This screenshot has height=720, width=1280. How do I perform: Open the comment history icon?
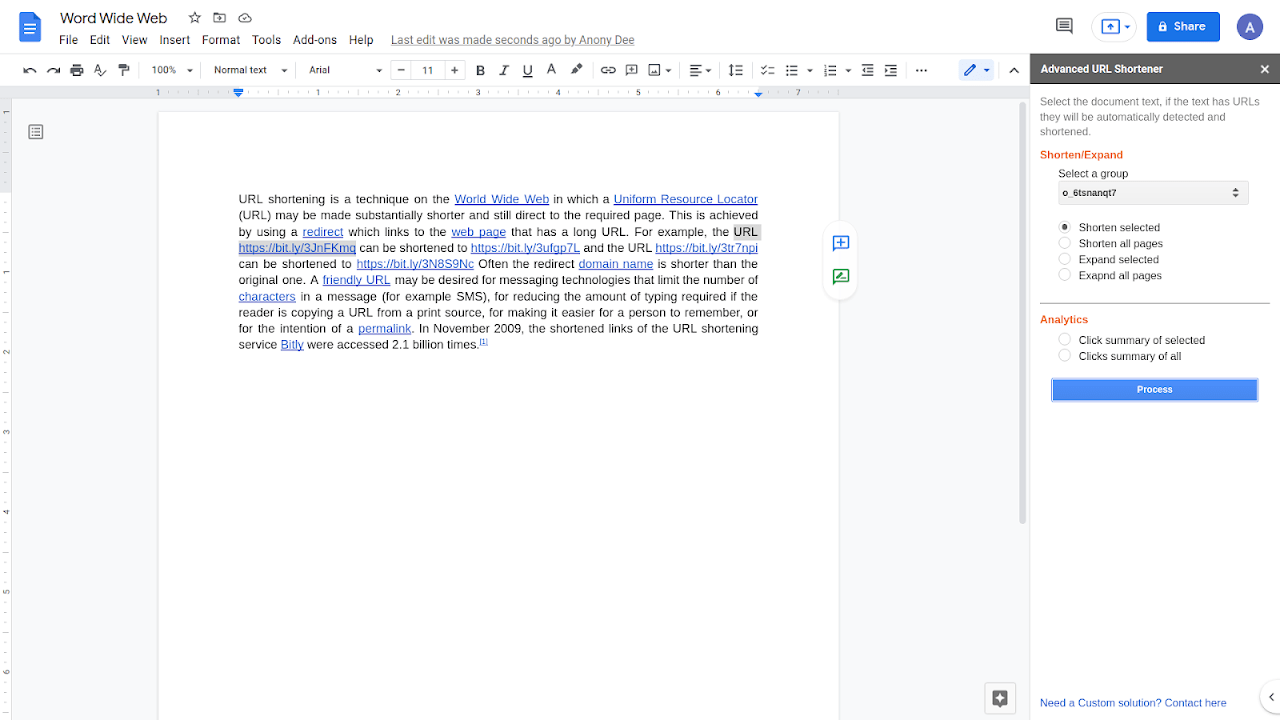[x=1064, y=26]
